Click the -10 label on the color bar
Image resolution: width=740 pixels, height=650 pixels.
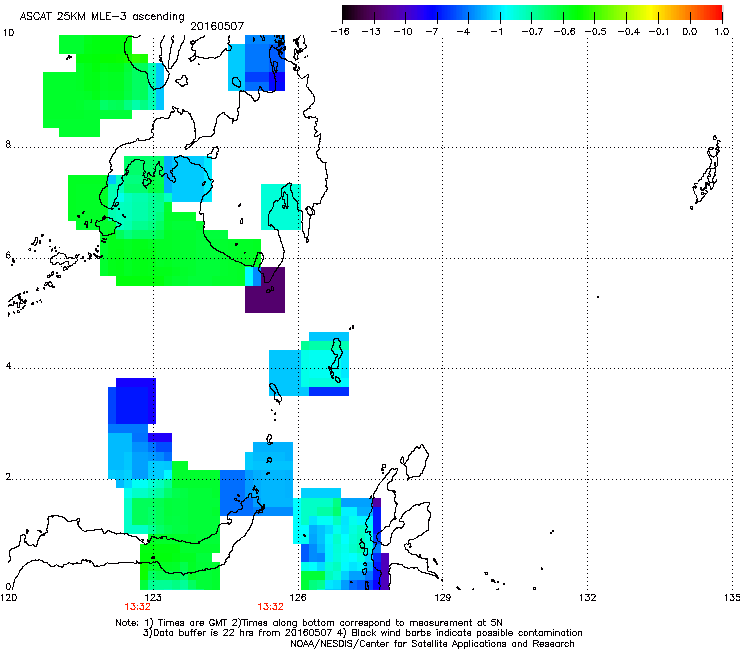(x=403, y=32)
